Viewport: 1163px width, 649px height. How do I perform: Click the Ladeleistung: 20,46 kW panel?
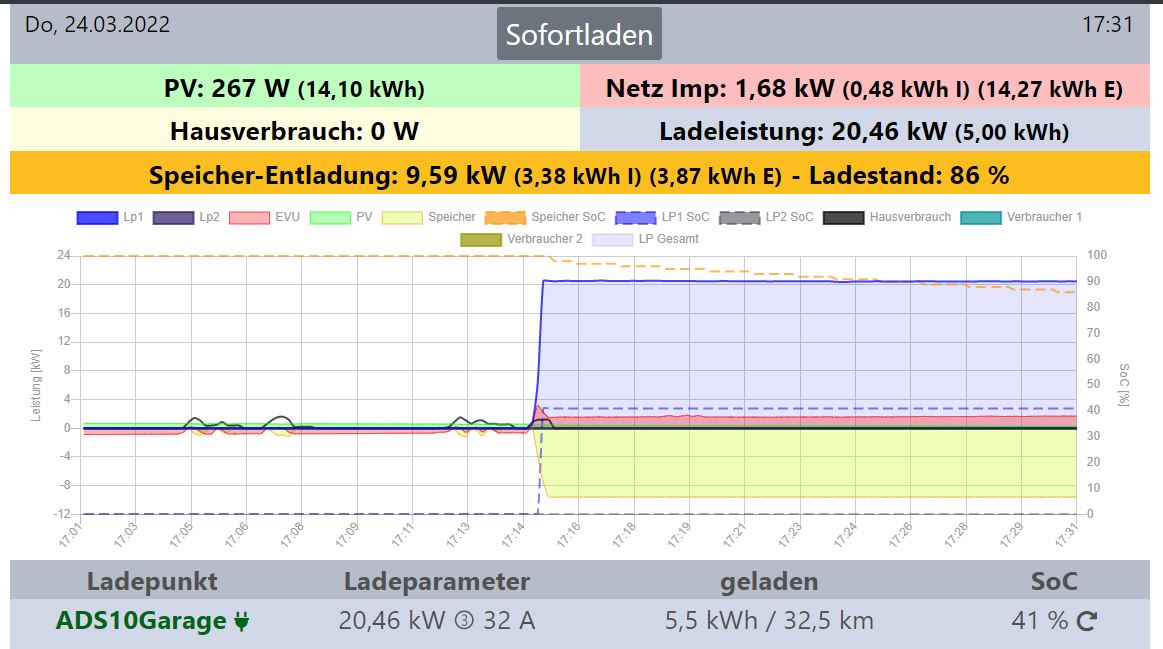865,130
